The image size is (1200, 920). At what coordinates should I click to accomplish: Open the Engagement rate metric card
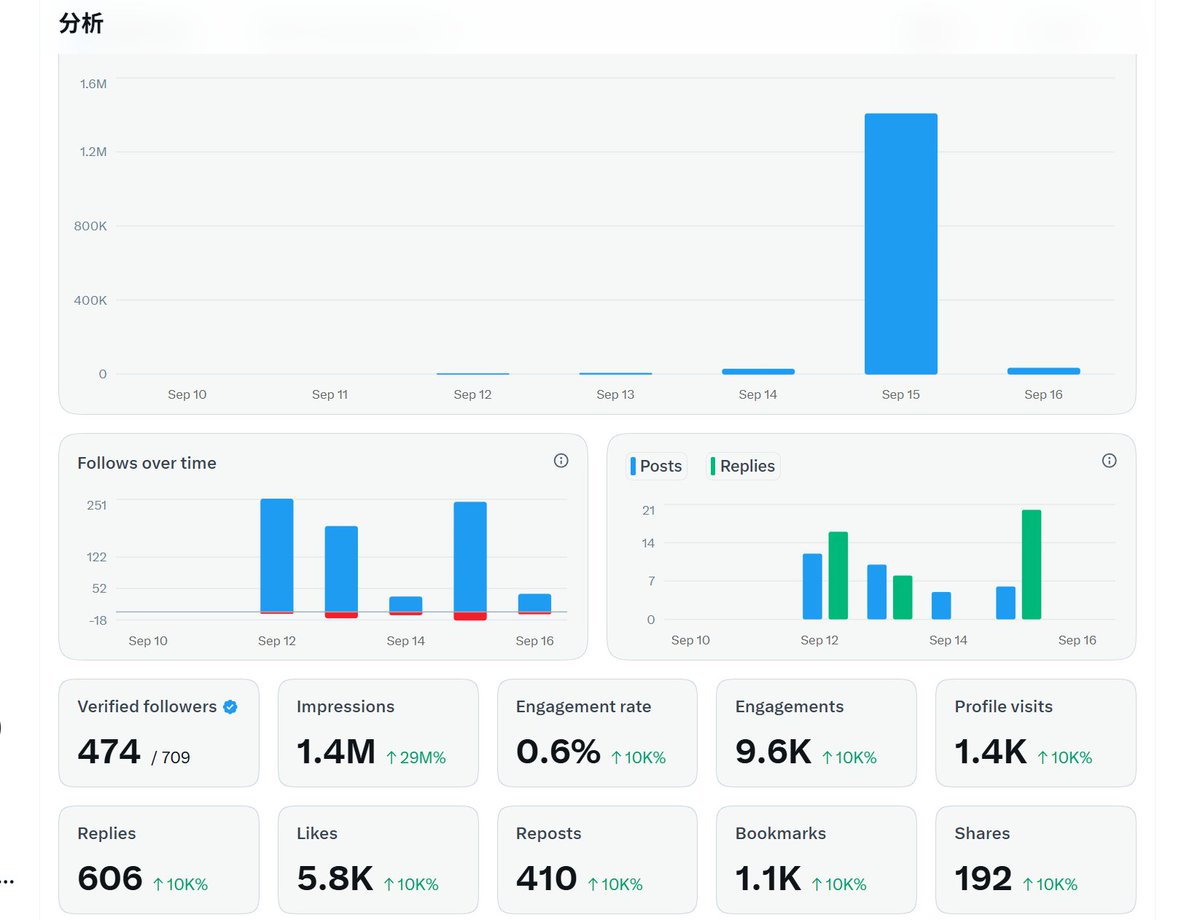(x=597, y=733)
